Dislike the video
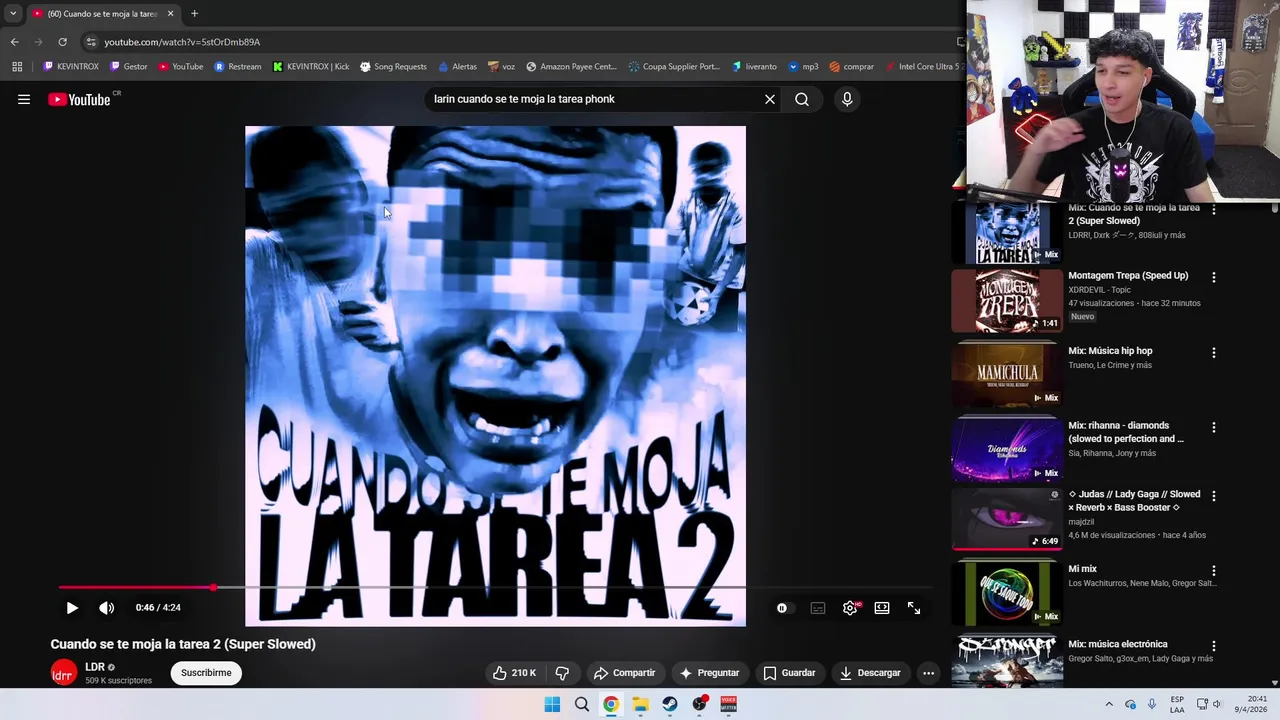The width and height of the screenshot is (1280, 720). click(x=562, y=673)
